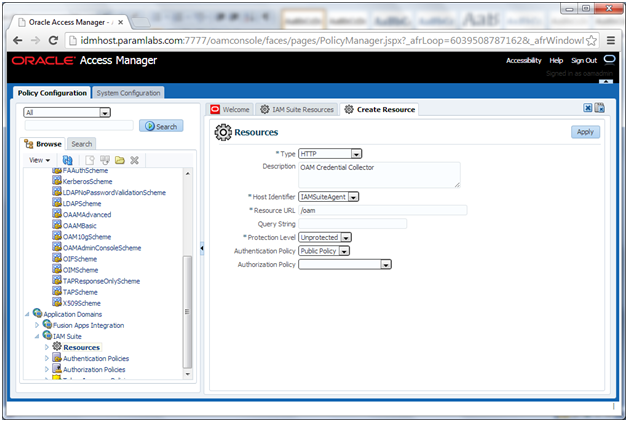Click the Authentication Policies icon
The image size is (628, 422).
tap(57, 357)
